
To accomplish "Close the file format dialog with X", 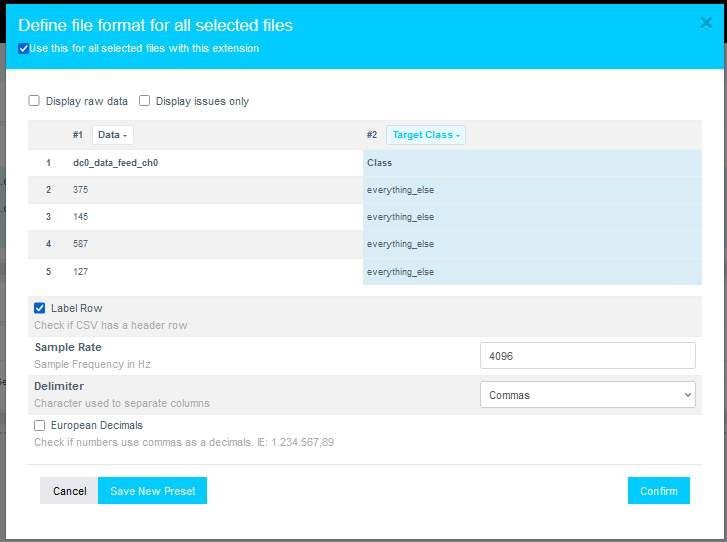I will coord(706,24).
